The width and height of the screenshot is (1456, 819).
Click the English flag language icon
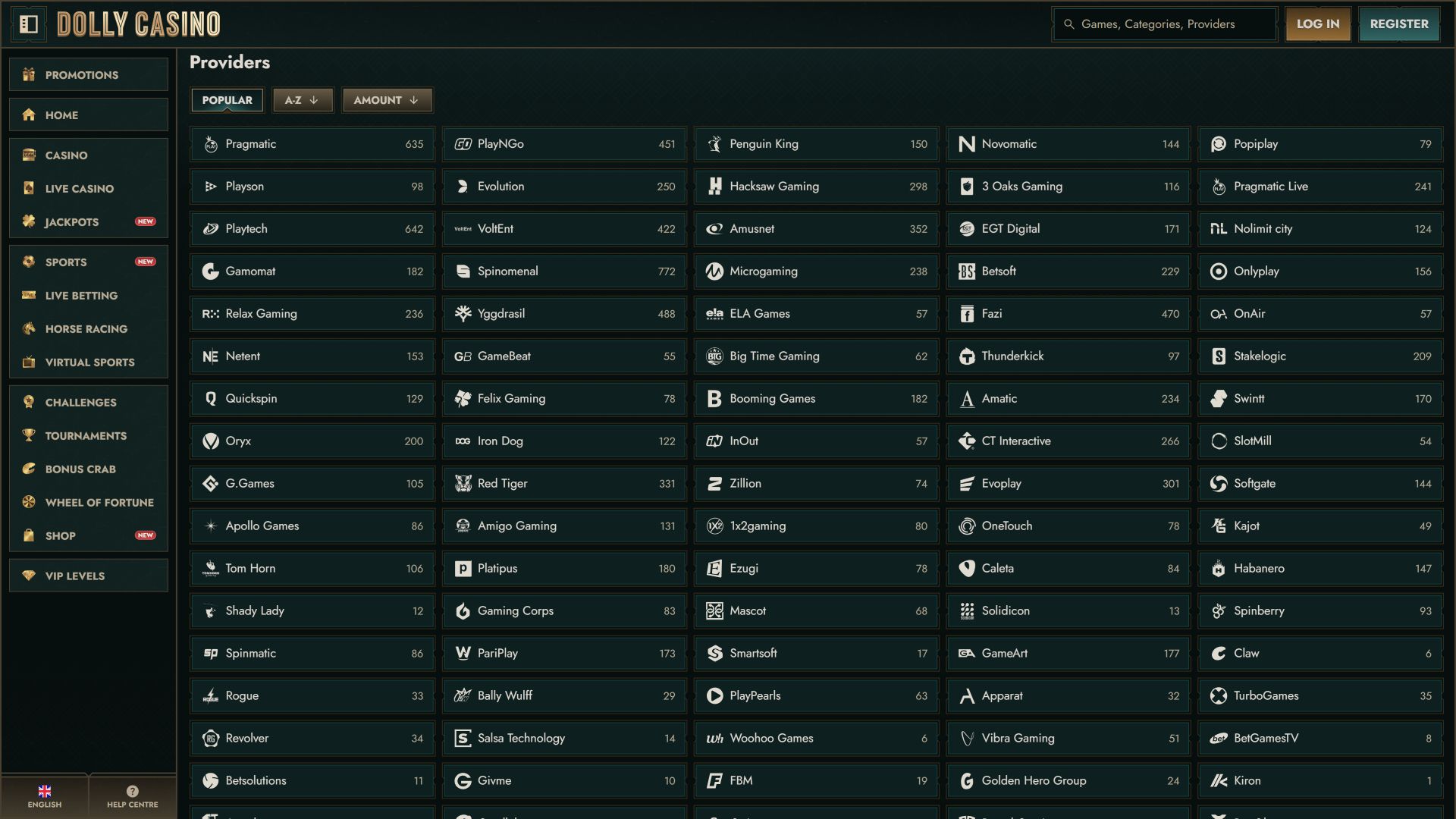(x=45, y=791)
